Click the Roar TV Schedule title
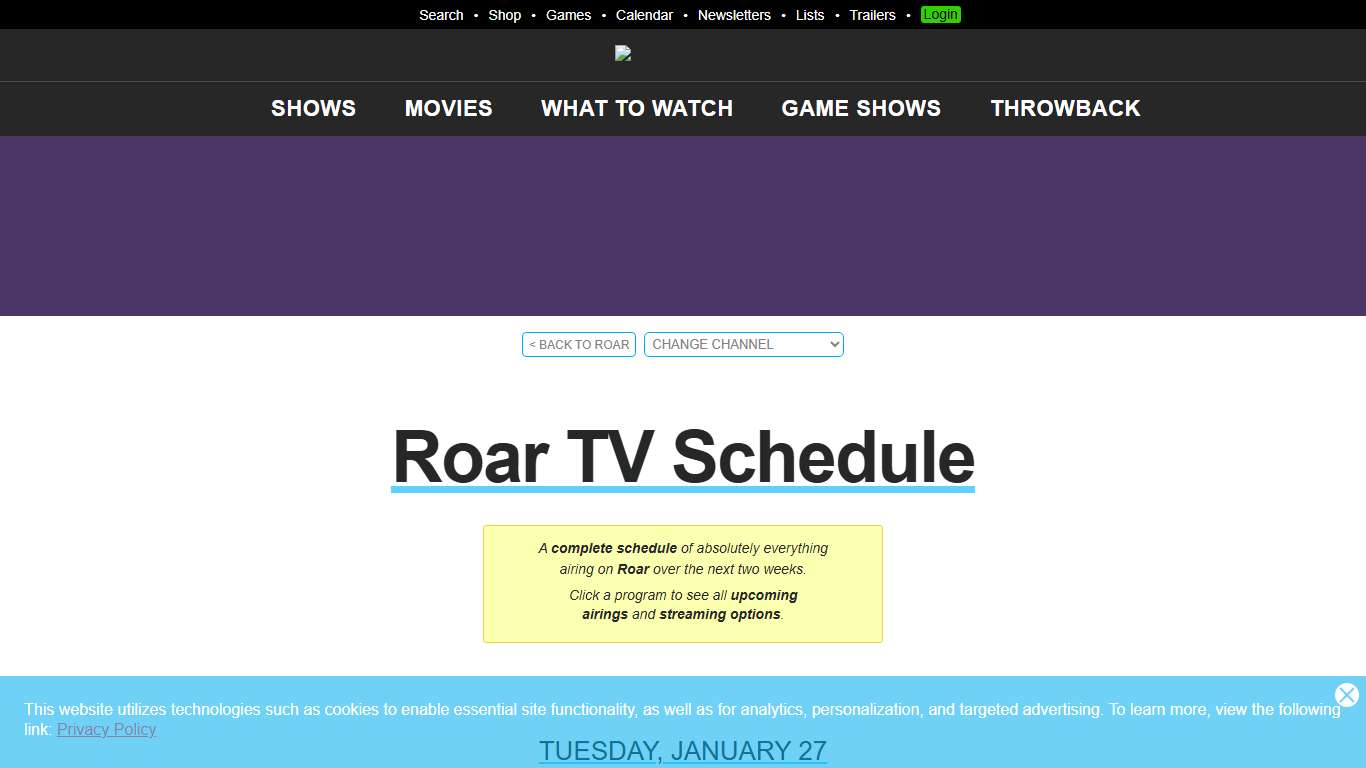 click(x=683, y=457)
